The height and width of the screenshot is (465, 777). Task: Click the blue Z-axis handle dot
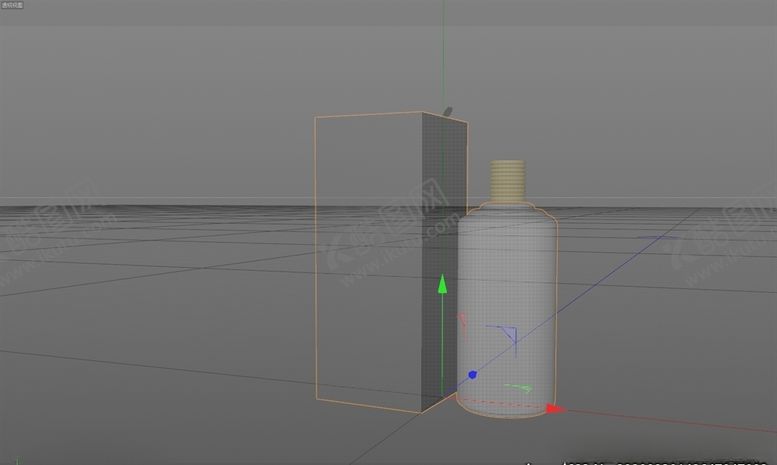[x=472, y=376]
